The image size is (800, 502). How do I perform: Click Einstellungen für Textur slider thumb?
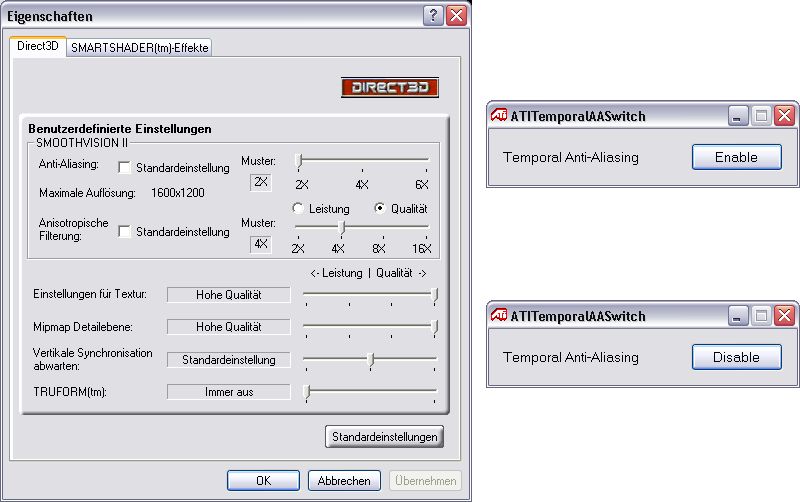tap(435, 295)
